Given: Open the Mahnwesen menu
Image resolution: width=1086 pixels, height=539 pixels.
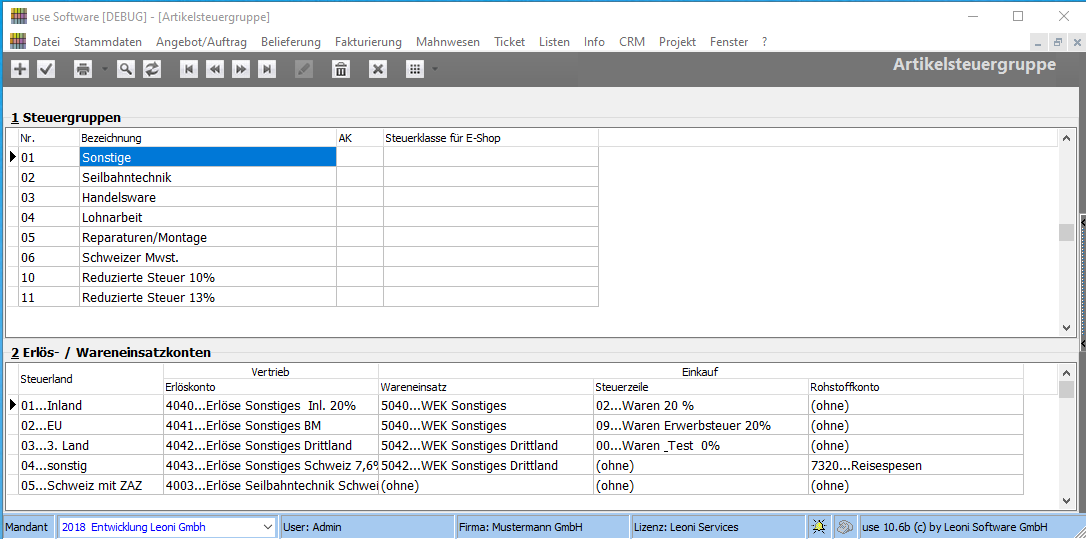Looking at the screenshot, I should pyautogui.click(x=447, y=42).
